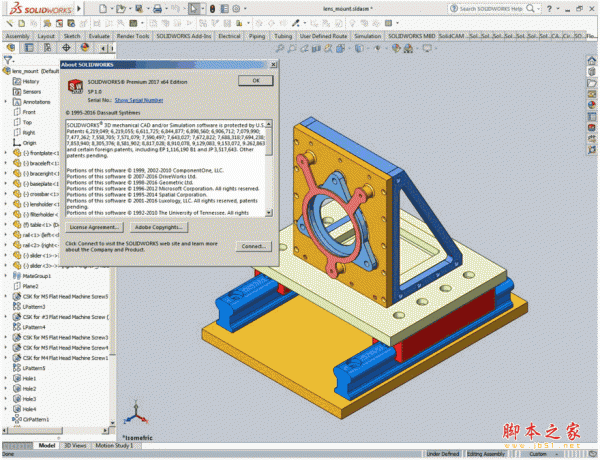Open Apply Scene icon in view toolbar
The width and height of the screenshot is (600, 460).
tap(408, 49)
